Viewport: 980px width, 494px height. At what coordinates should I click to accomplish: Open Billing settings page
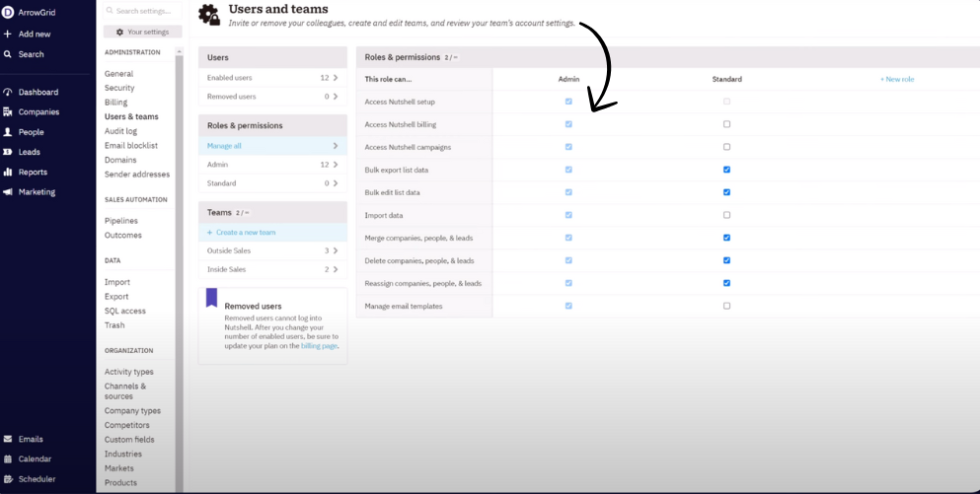(x=116, y=103)
